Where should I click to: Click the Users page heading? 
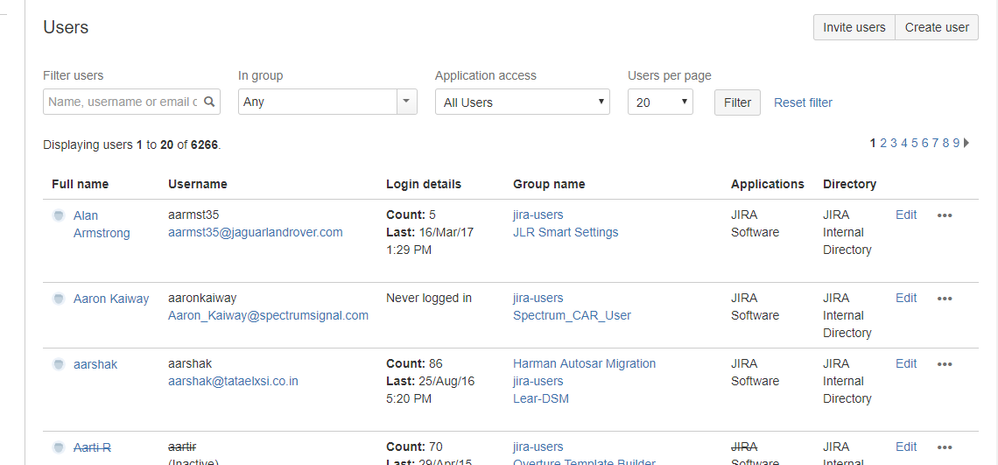click(66, 27)
